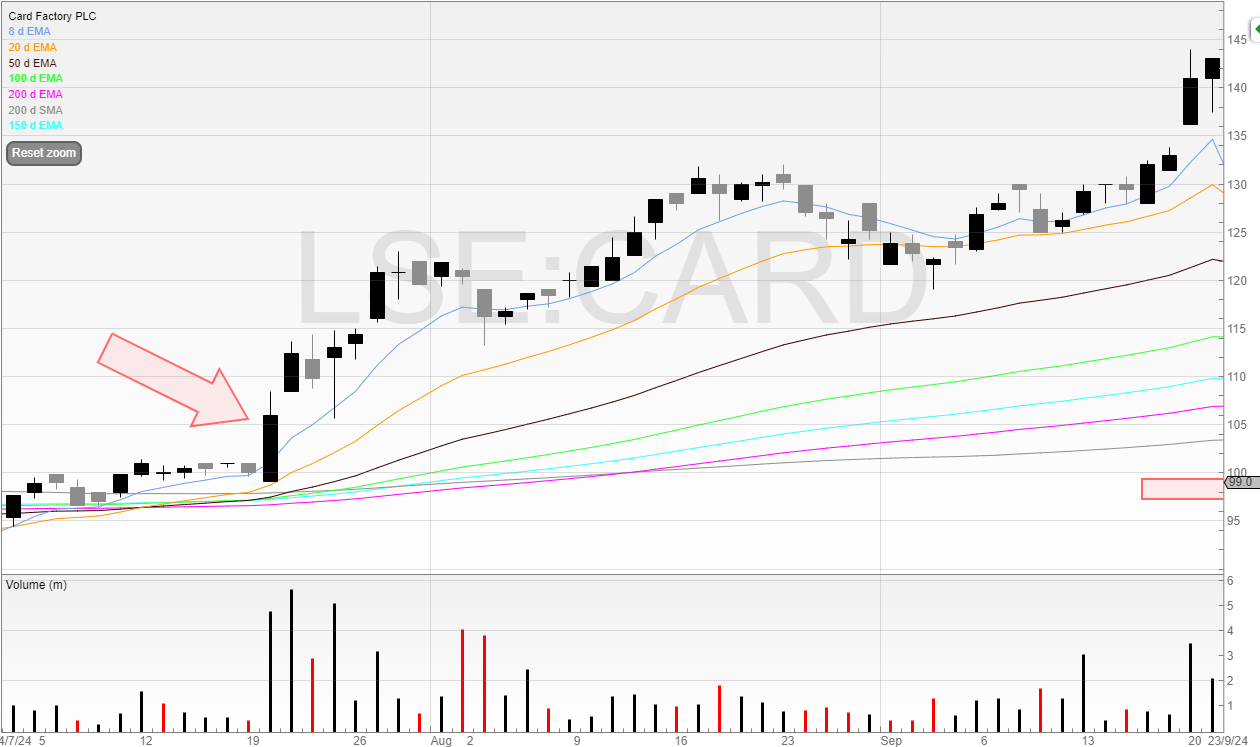Toggle the 100 d EMA legend entry

point(35,78)
